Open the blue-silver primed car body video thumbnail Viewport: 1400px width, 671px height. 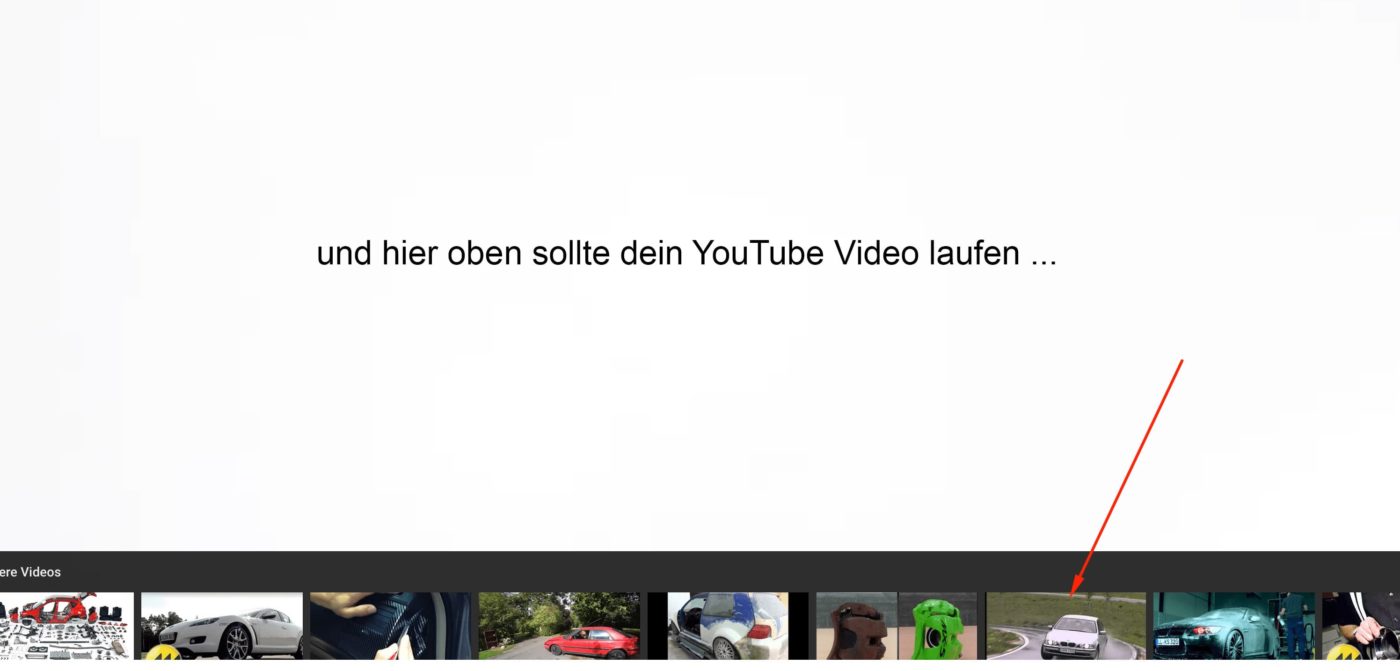tap(728, 626)
